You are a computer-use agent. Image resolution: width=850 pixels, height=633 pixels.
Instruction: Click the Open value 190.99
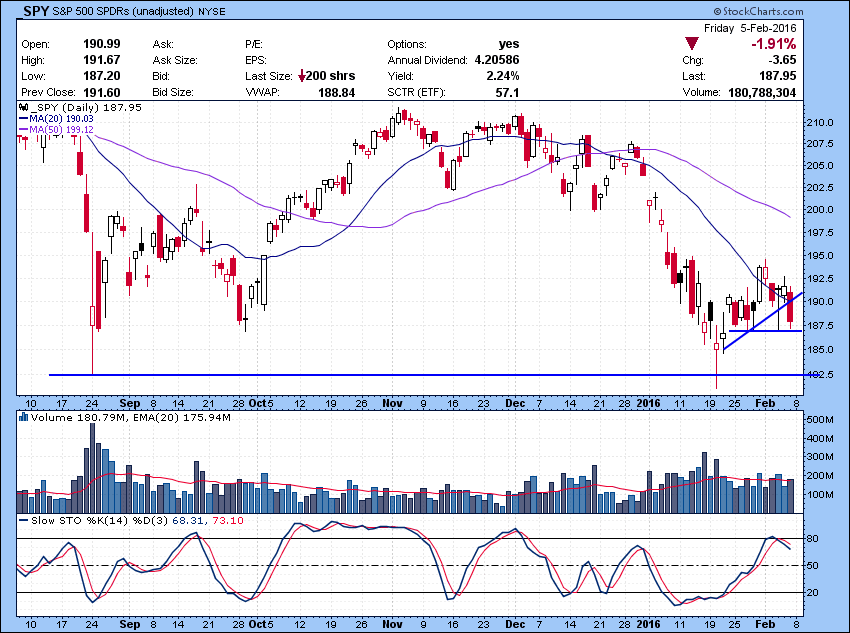pyautogui.click(x=101, y=44)
